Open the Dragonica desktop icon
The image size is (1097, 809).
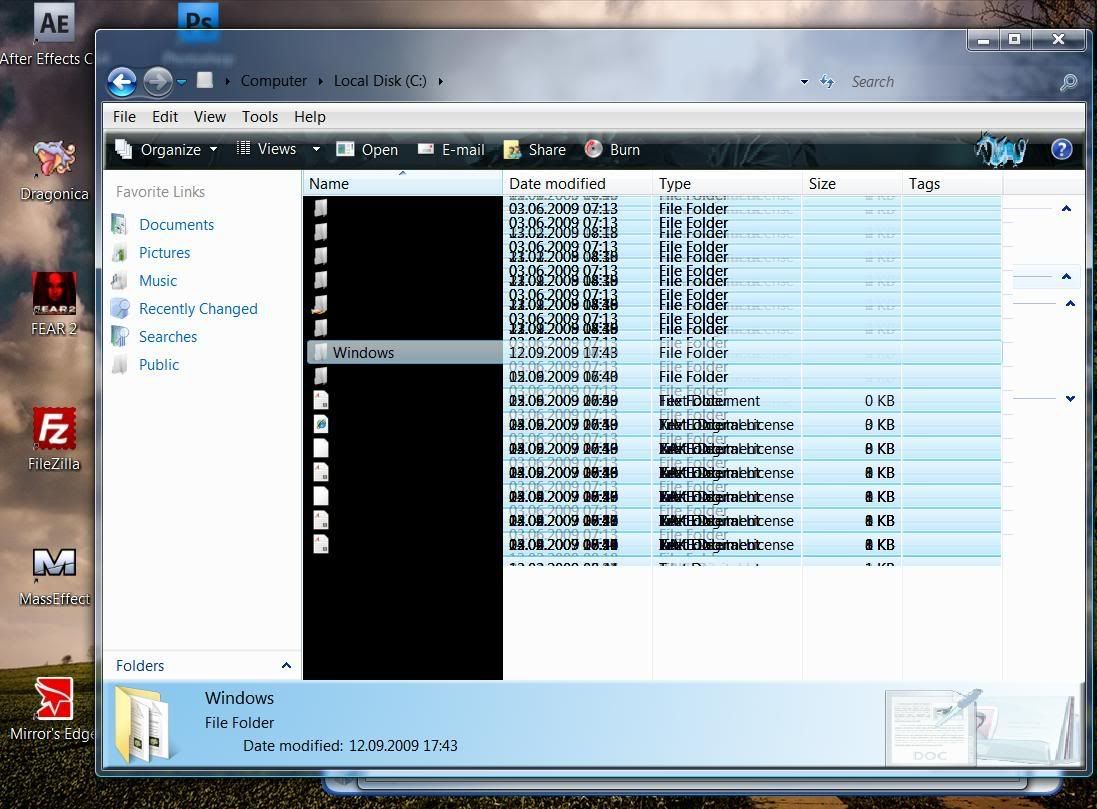(54, 171)
